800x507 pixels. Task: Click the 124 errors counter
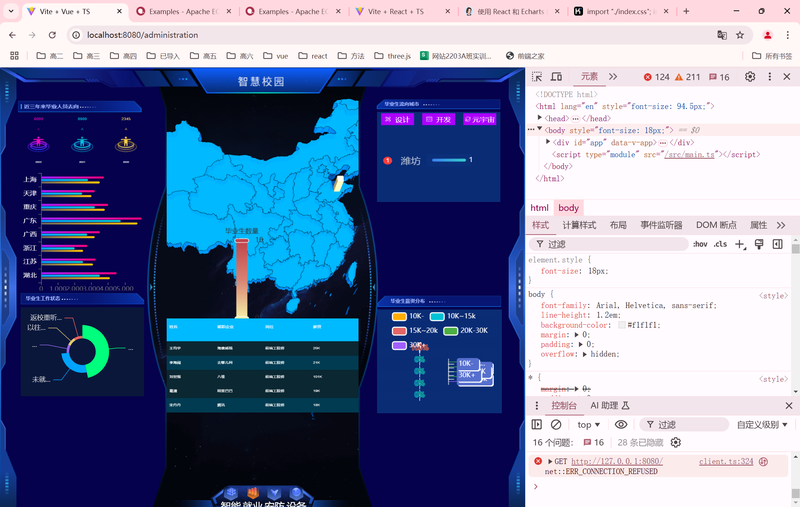(x=657, y=77)
